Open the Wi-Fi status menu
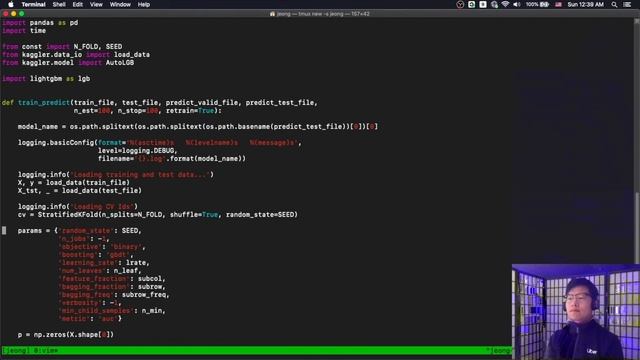640x360 pixels. tap(505, 4)
